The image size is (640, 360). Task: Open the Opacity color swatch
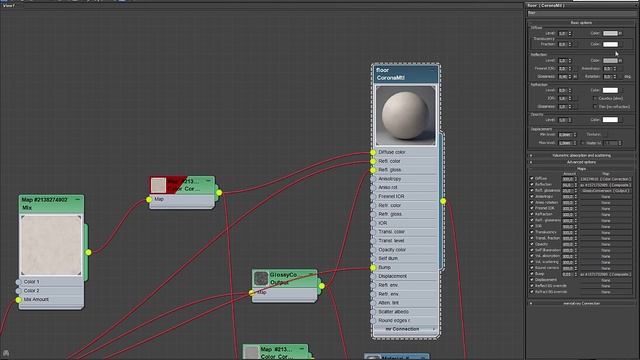point(610,120)
